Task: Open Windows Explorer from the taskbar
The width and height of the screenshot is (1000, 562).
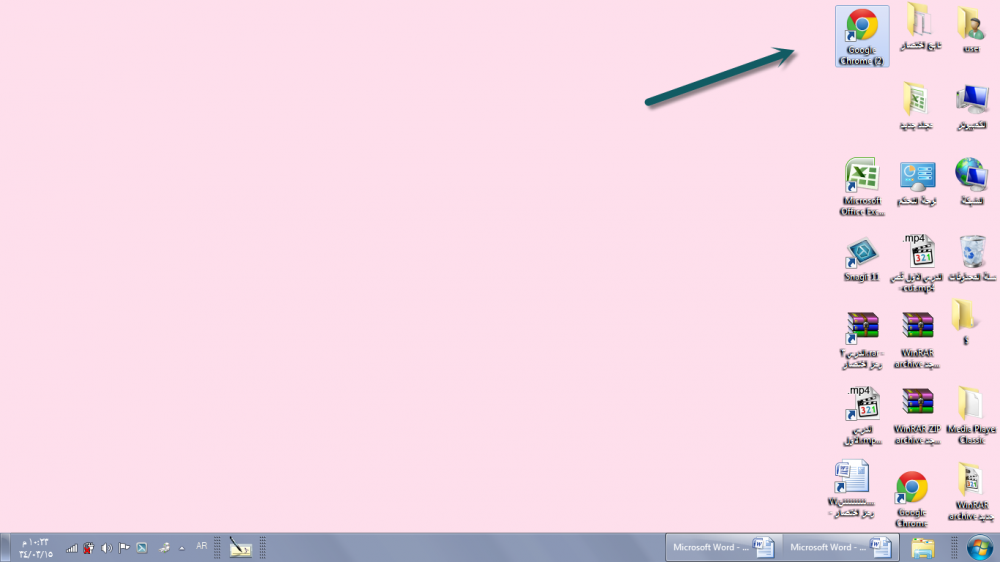Action: point(922,547)
